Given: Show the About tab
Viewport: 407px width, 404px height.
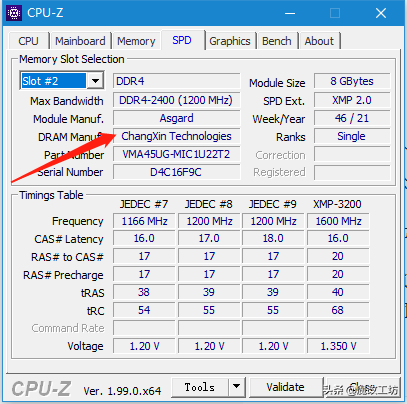Looking at the screenshot, I should [319, 41].
